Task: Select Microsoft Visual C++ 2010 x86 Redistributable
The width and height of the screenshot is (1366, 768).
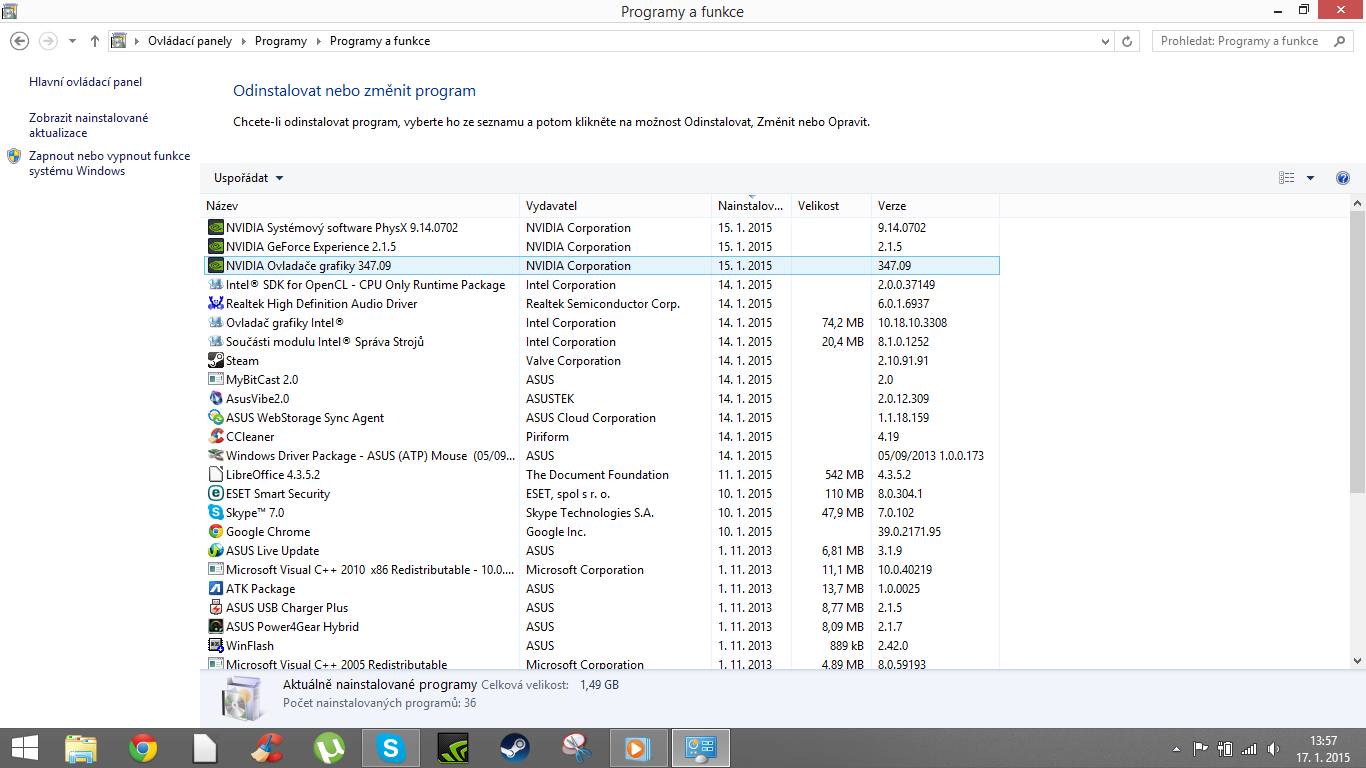Action: (601, 570)
